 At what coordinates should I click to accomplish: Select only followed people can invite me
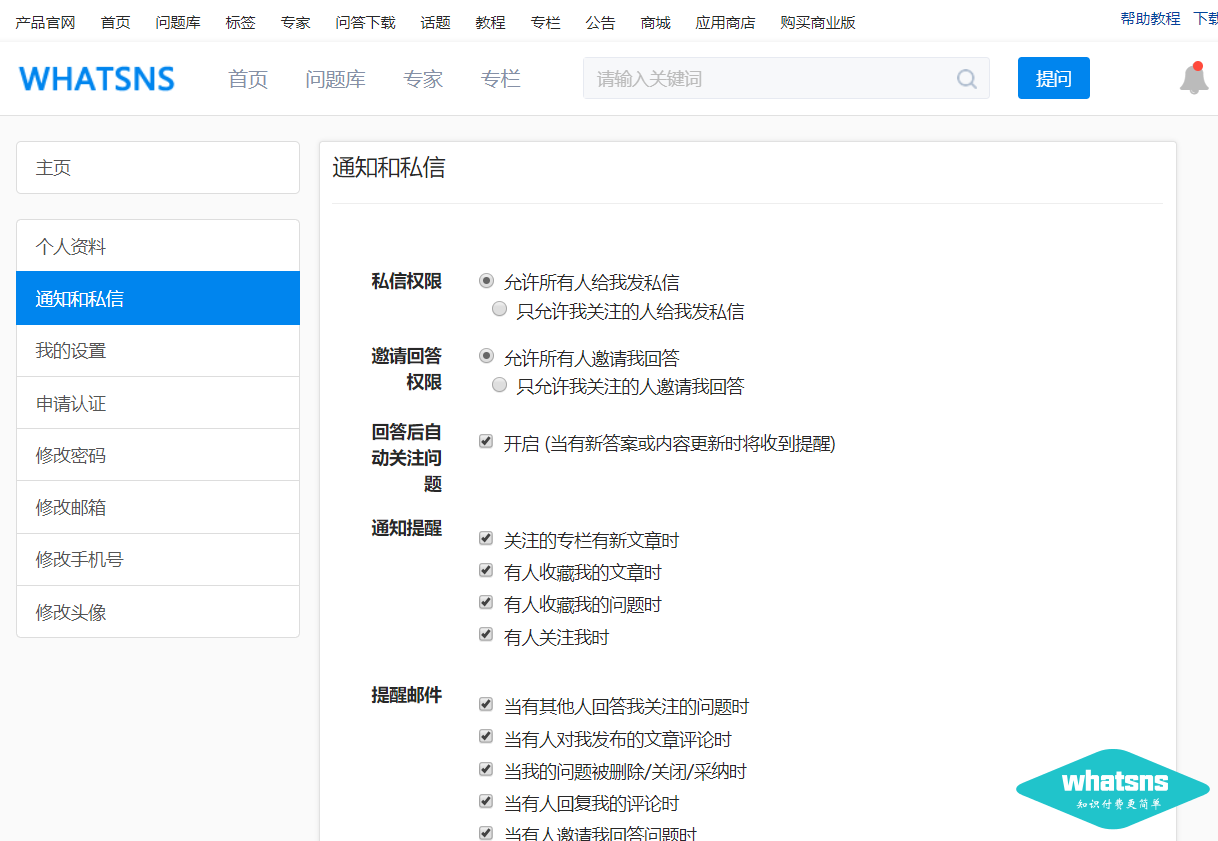coord(500,385)
